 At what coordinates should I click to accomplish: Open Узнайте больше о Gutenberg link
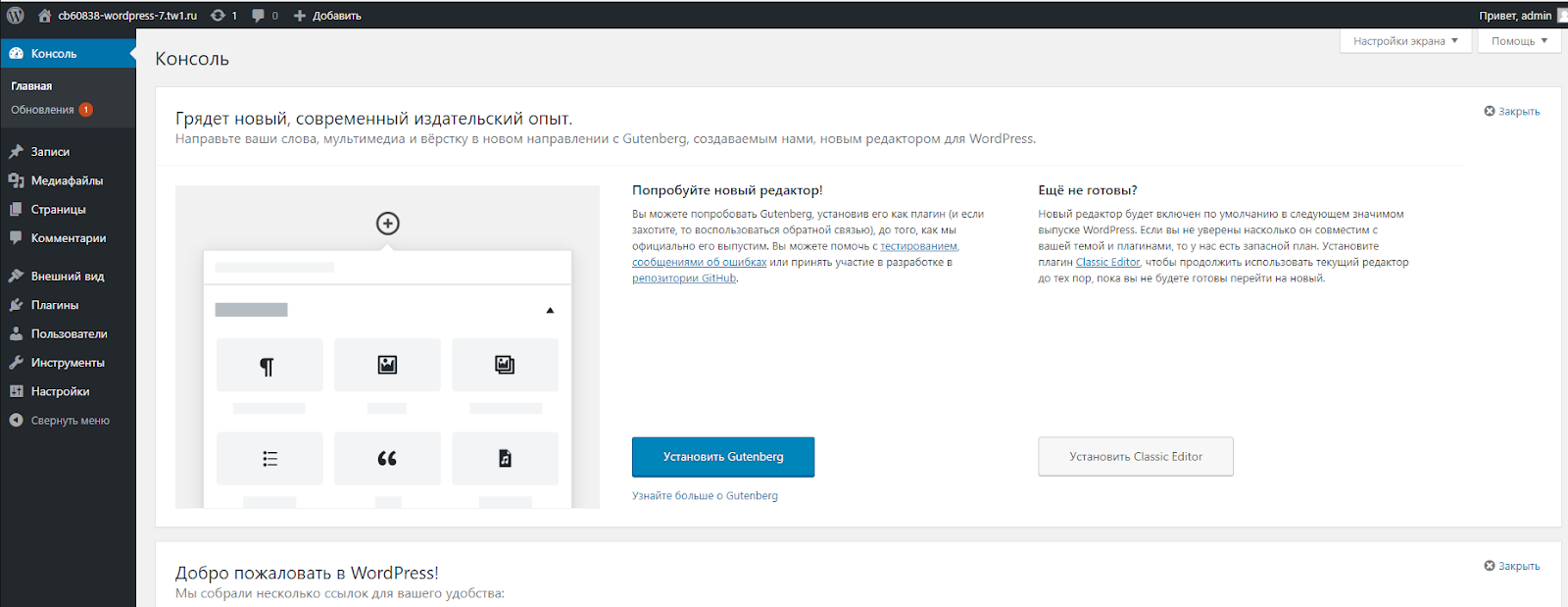[x=705, y=496]
